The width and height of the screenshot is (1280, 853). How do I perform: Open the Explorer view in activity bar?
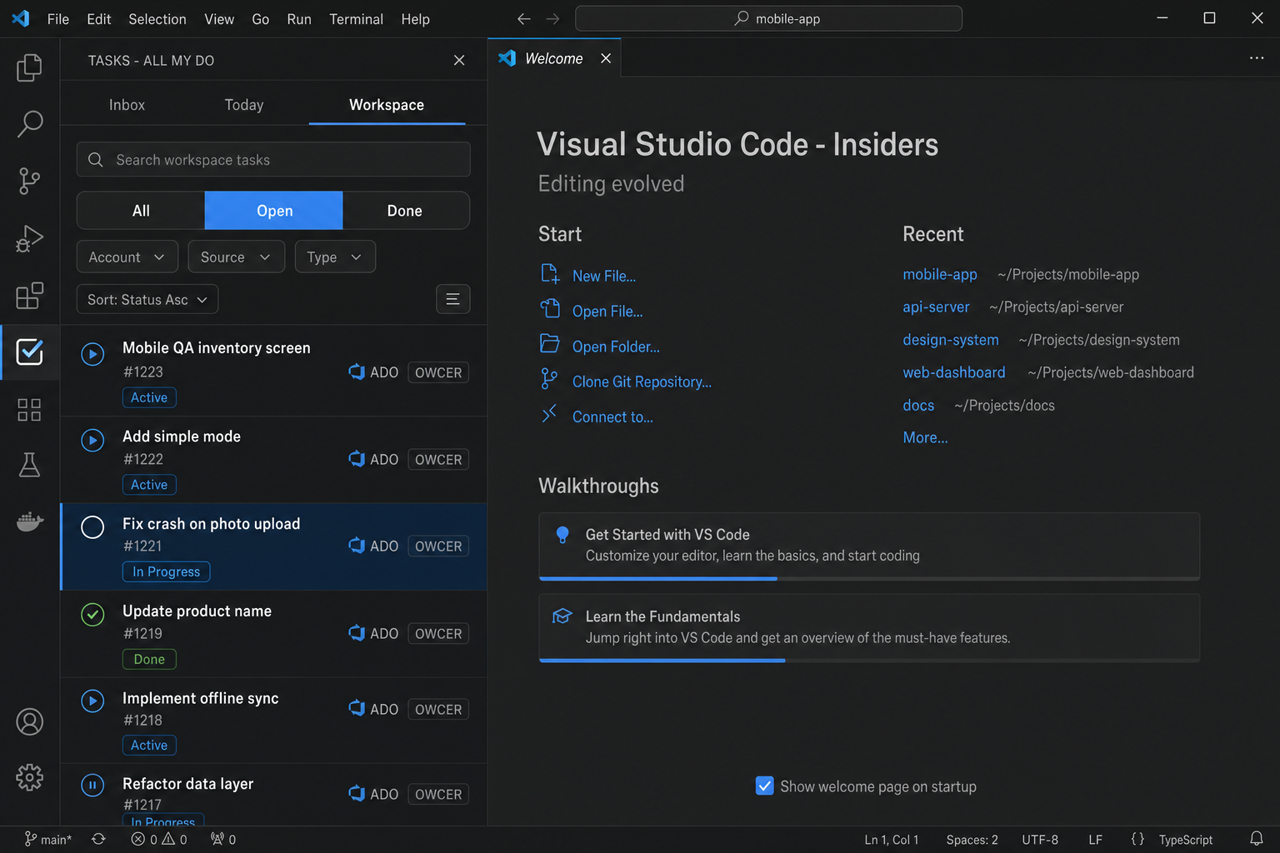click(x=29, y=68)
